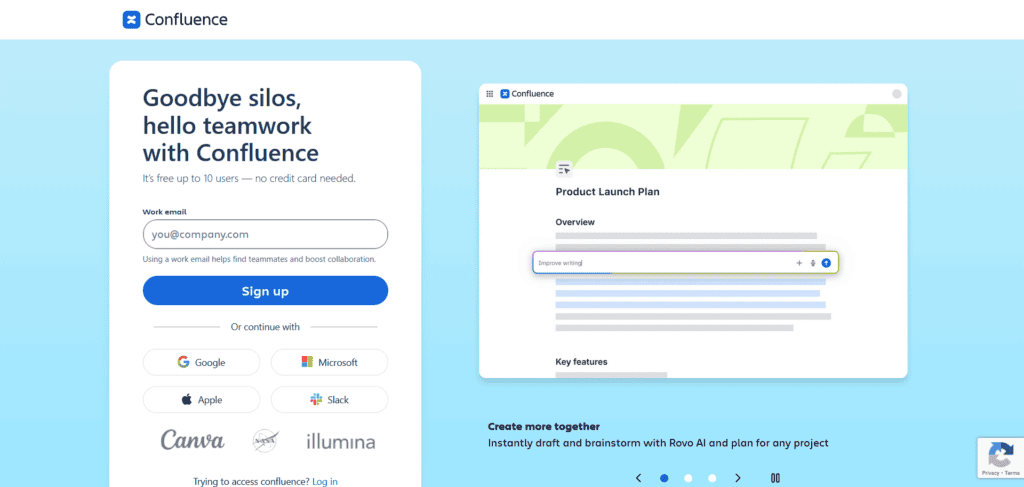Screen dimensions: 1024x487
Task: Click the microphone icon in the Improve writing bar
Action: pyautogui.click(x=813, y=262)
